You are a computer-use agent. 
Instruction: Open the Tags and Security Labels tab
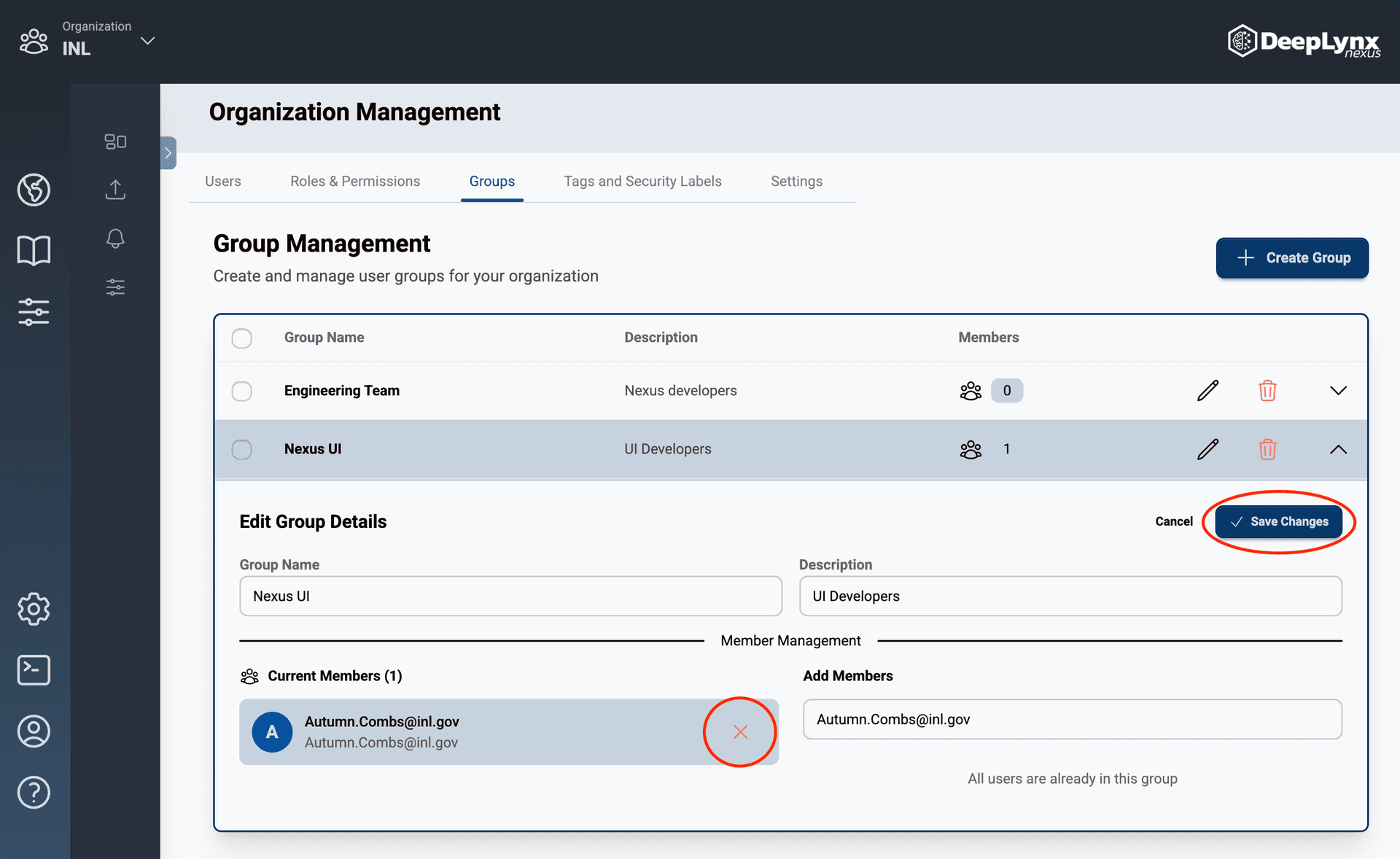[x=642, y=181]
